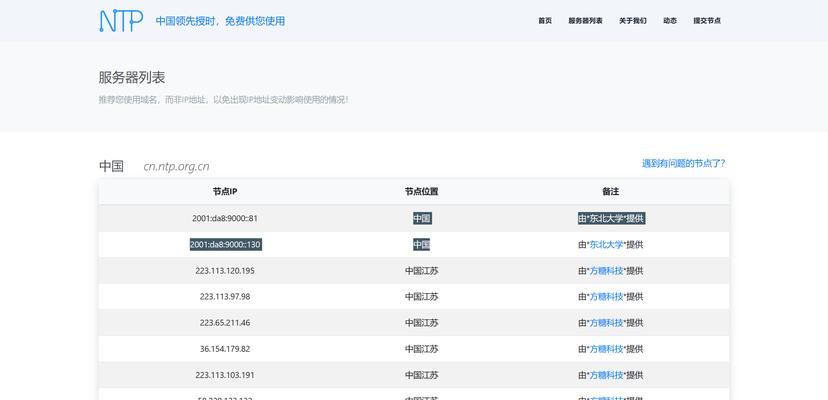Image resolution: width=828 pixels, height=400 pixels.
Task: Open 提交节点 in the top navigation
Action: [707, 21]
